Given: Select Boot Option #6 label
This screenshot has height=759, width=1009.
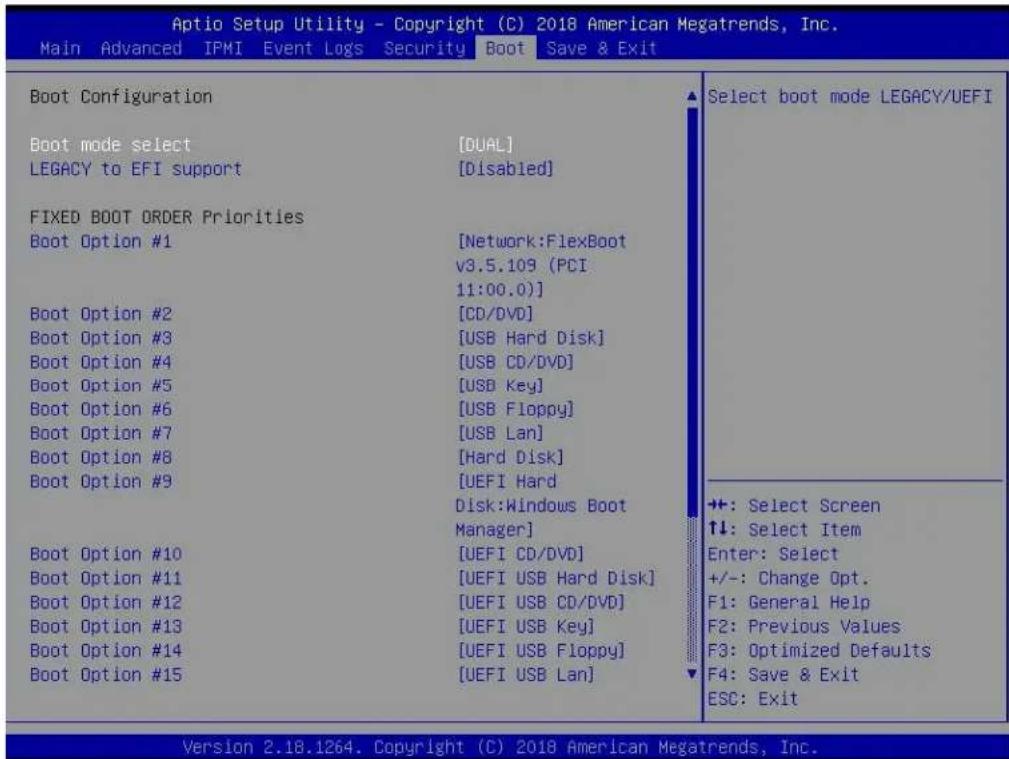Looking at the screenshot, I should point(100,409).
